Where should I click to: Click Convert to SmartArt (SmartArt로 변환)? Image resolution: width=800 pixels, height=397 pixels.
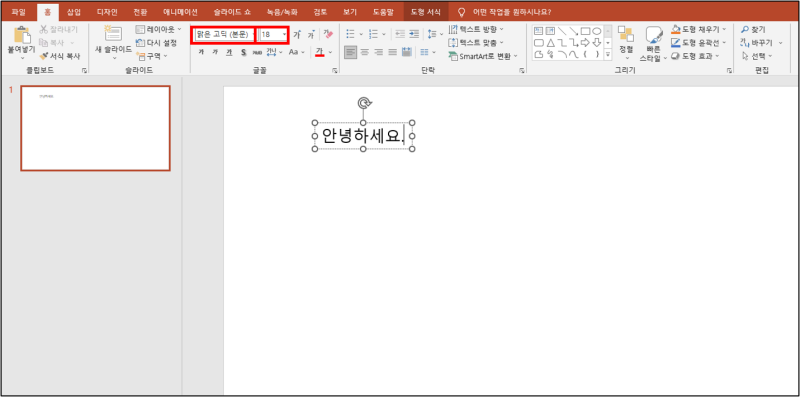[483, 56]
